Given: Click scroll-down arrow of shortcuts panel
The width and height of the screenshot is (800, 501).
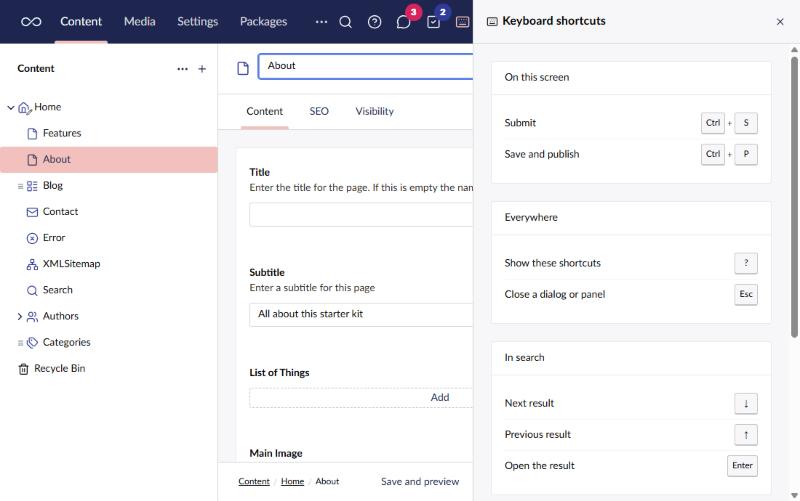Looking at the screenshot, I should pyautogui.click(x=794, y=495).
